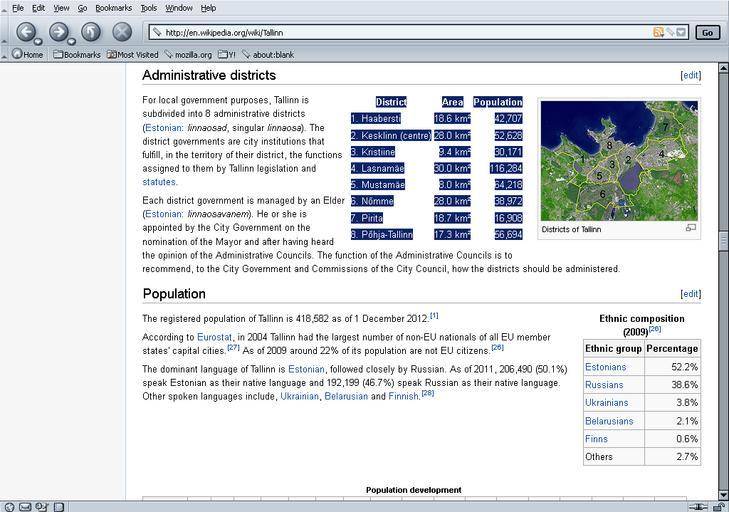
Task: Open the Bookmarks folder on bookmarks toolbar
Action: (x=77, y=54)
